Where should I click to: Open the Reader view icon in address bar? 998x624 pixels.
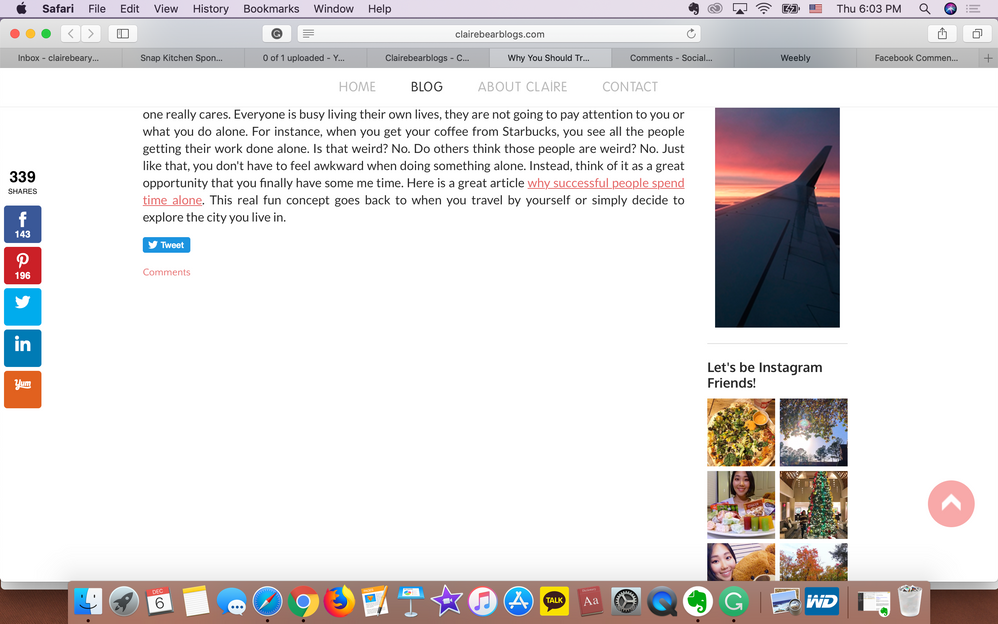click(308, 33)
